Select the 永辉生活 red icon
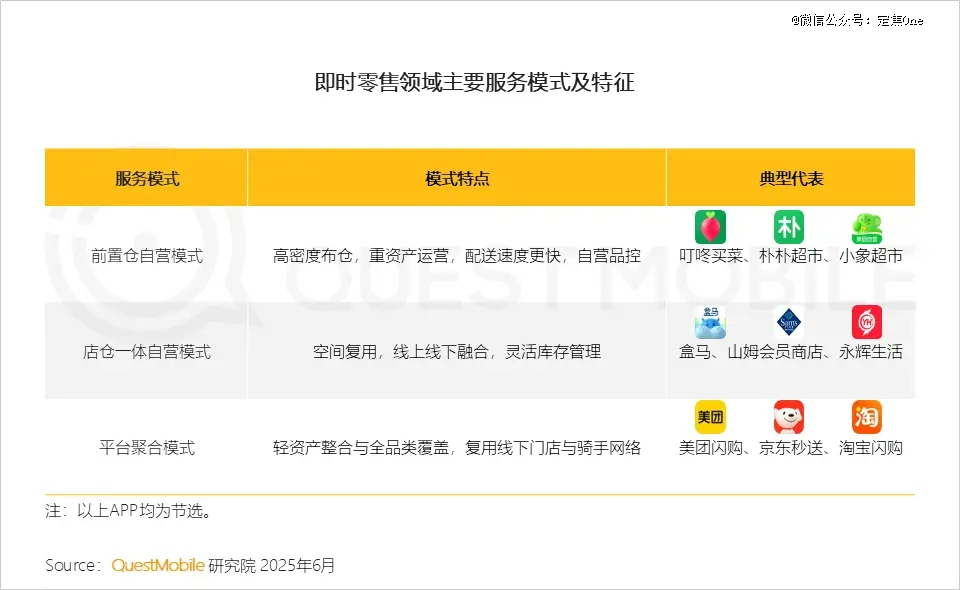This screenshot has height=590, width=960. pyautogui.click(x=867, y=323)
